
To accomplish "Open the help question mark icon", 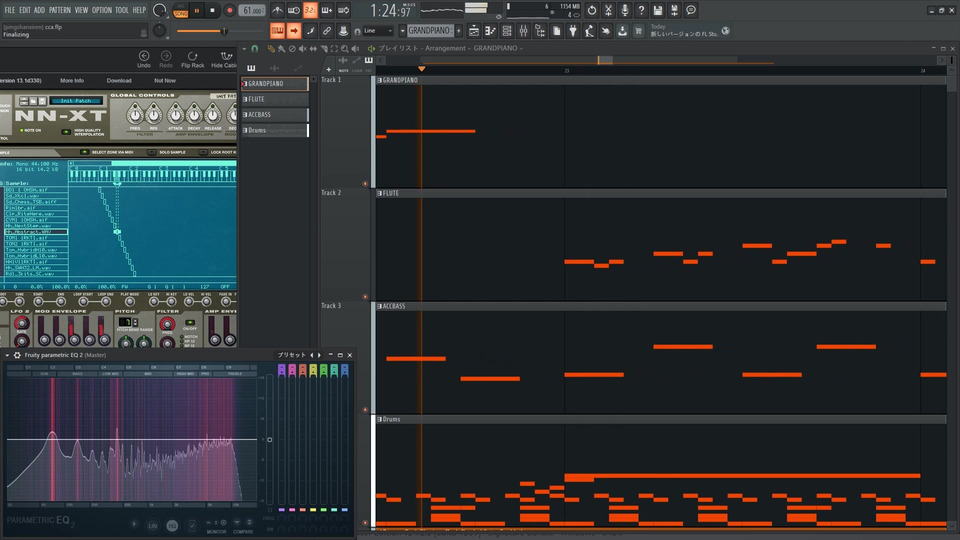I will point(641,10).
